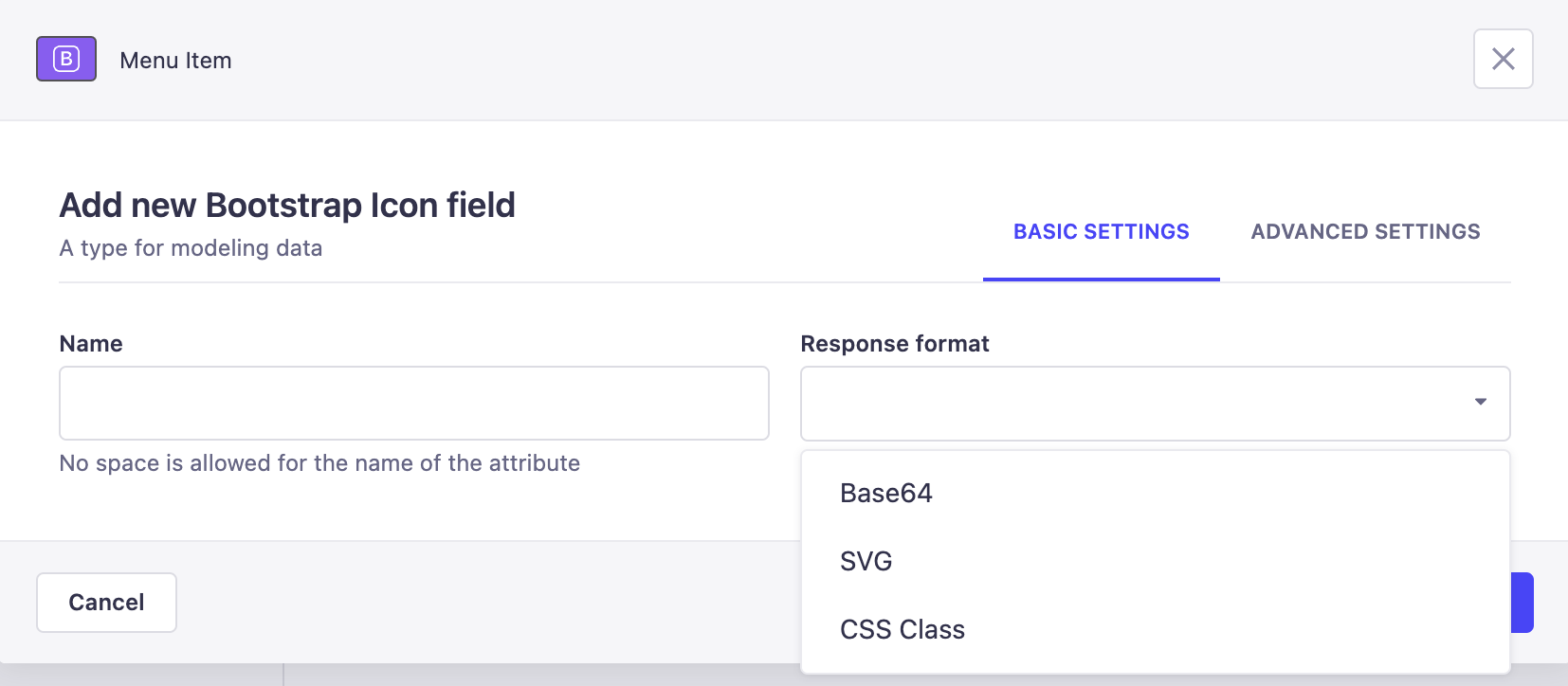Click the Menu Item title text
Image resolution: width=1568 pixels, height=686 pixels.
pyautogui.click(x=175, y=61)
